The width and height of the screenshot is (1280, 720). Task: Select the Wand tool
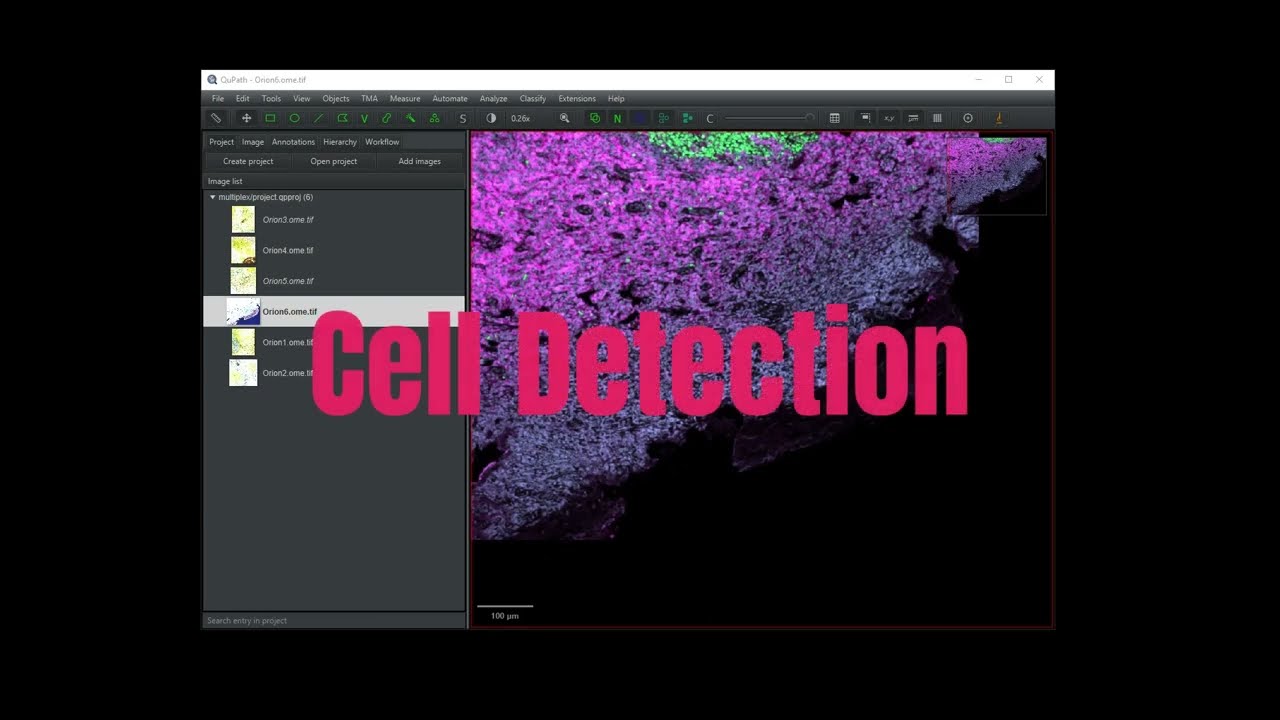coord(410,118)
